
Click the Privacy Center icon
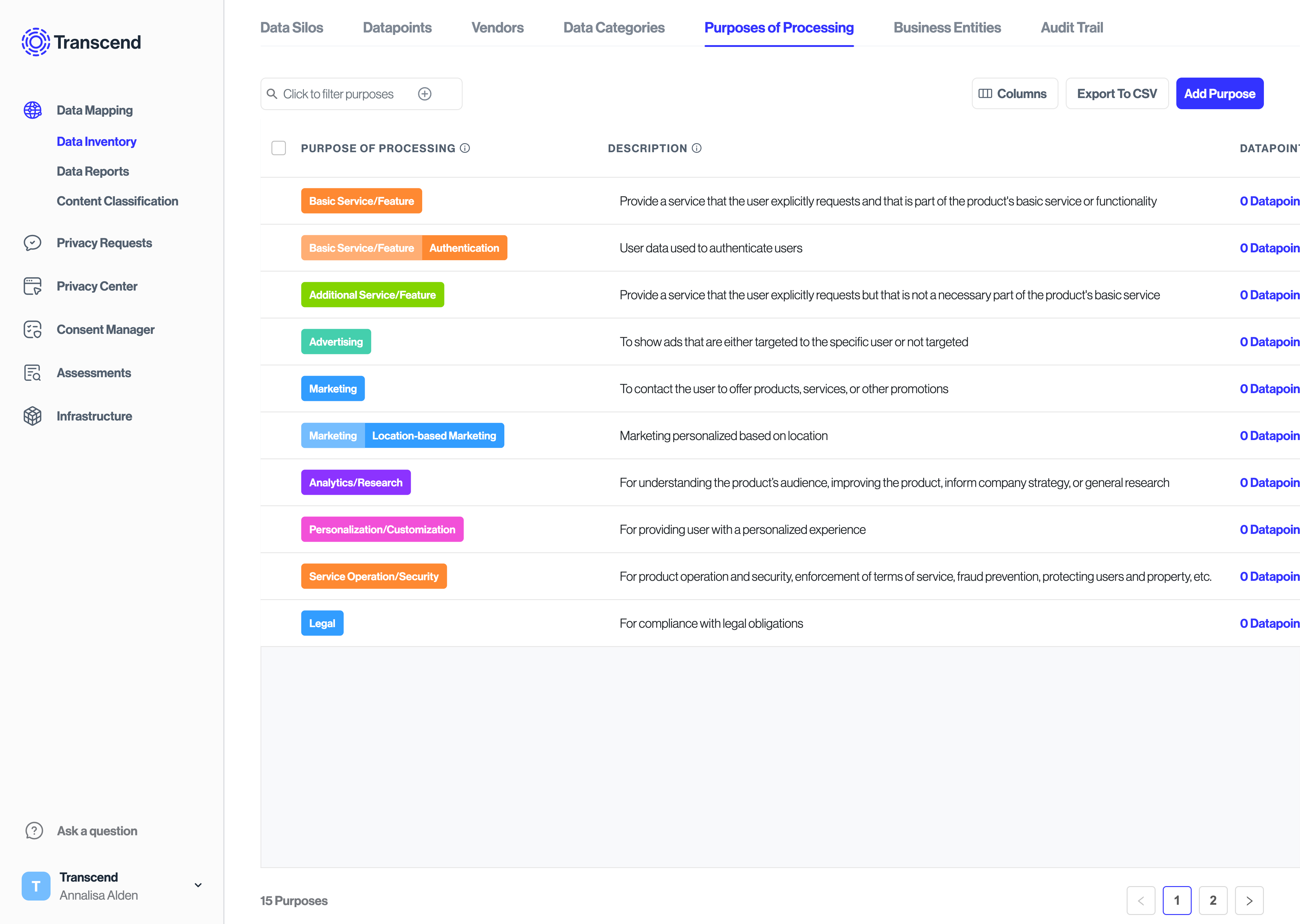32,286
